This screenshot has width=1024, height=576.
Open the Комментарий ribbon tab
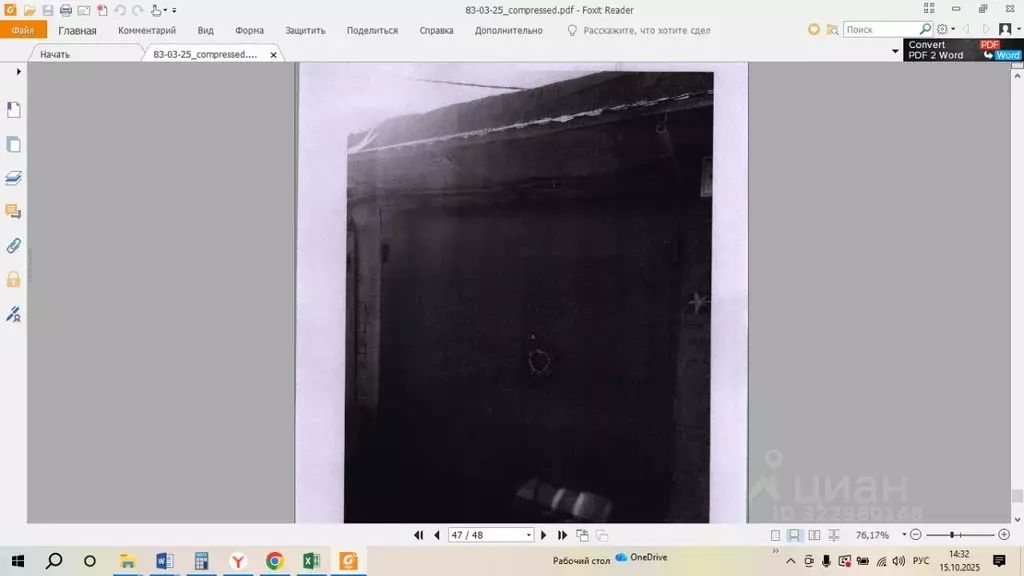pyautogui.click(x=147, y=30)
